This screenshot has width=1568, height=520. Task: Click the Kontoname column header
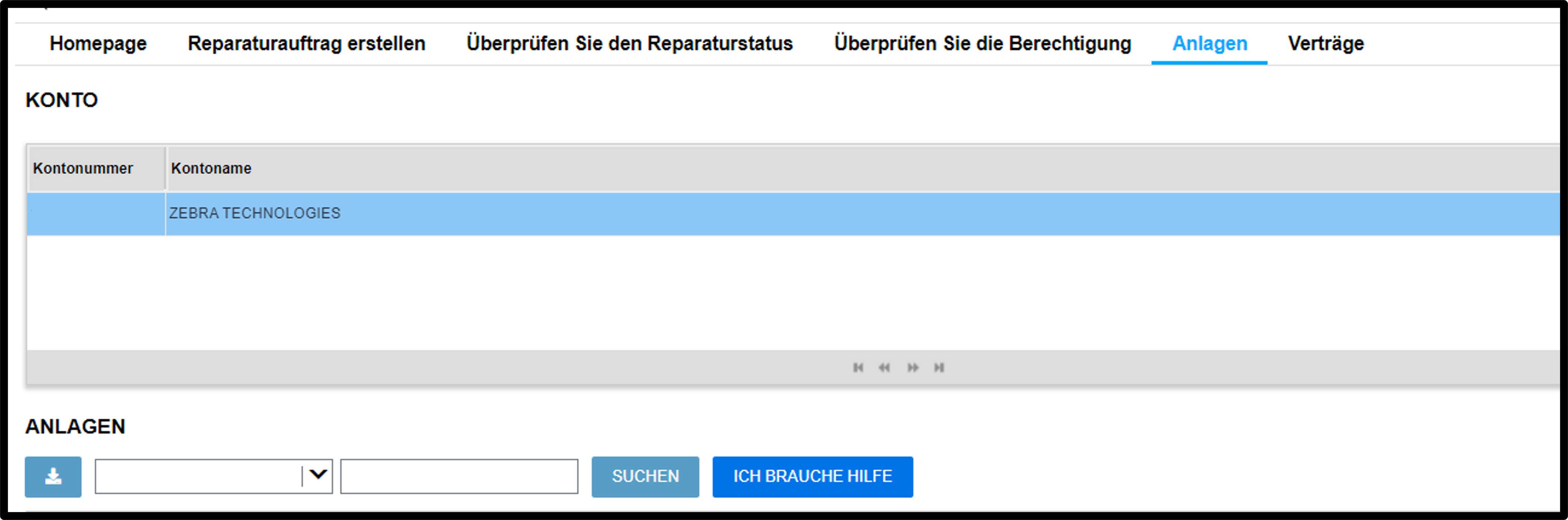click(x=864, y=168)
